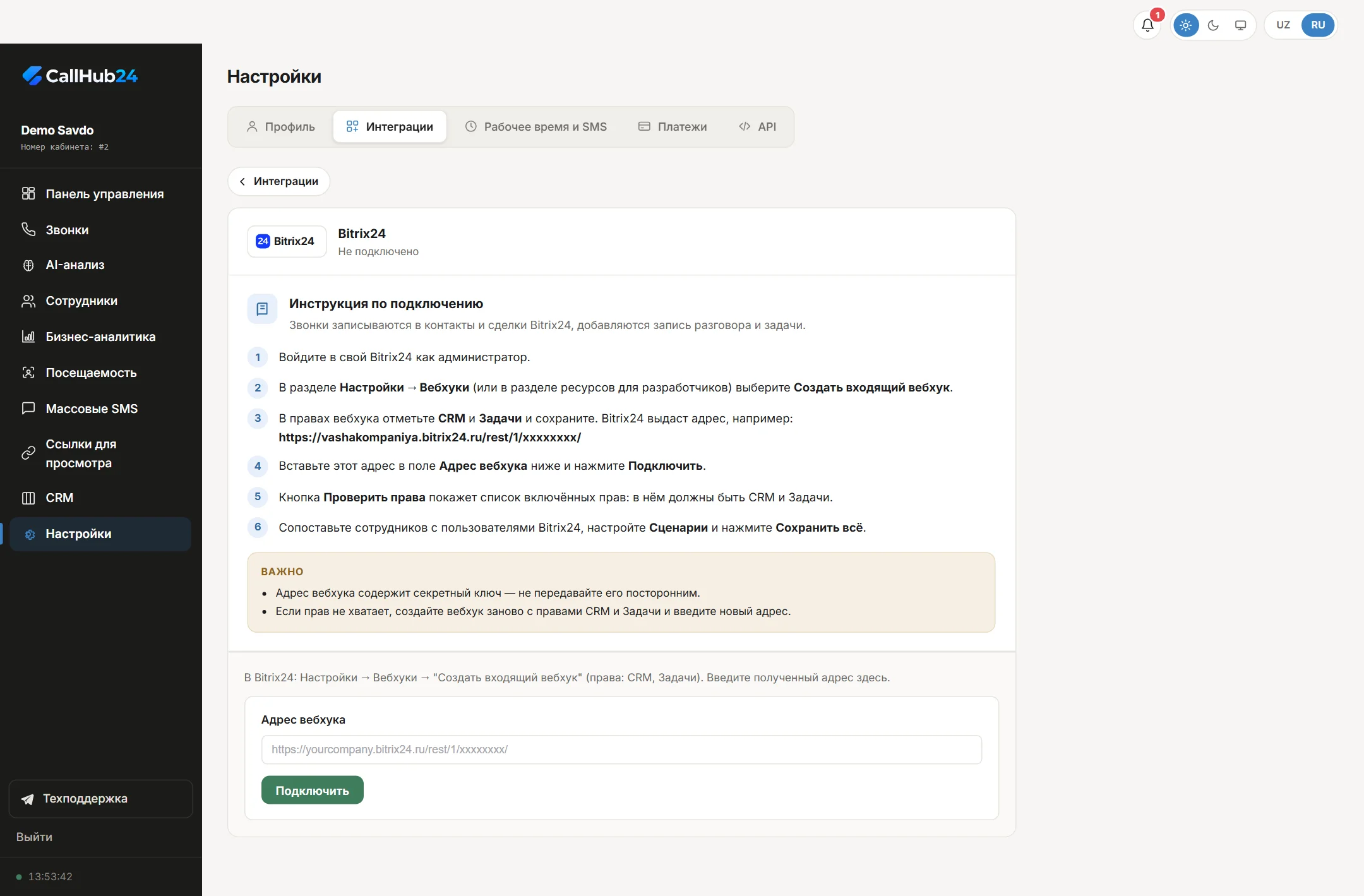The width and height of the screenshot is (1364, 896).
Task: Click the ВАЖНО notice heading
Action: [x=282, y=571]
